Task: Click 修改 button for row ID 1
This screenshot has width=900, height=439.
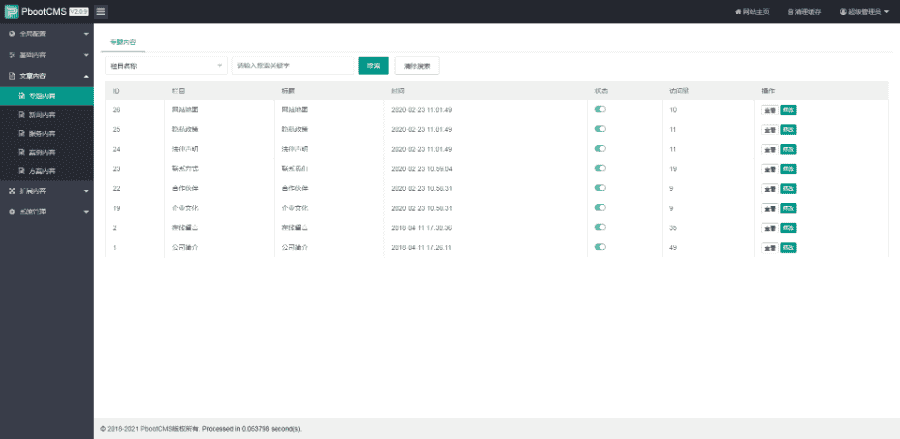Action: [x=788, y=247]
